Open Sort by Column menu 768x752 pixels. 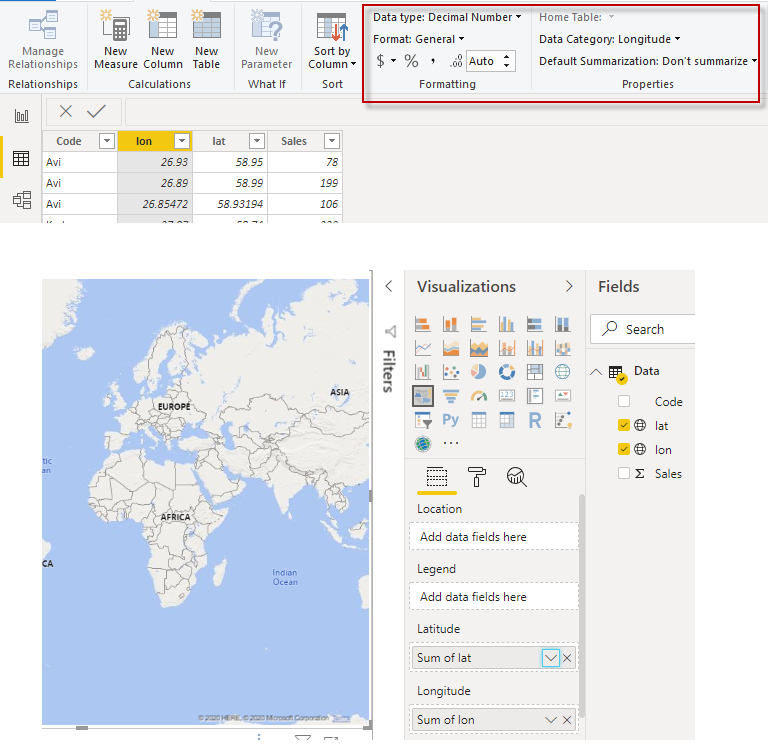click(x=332, y=41)
